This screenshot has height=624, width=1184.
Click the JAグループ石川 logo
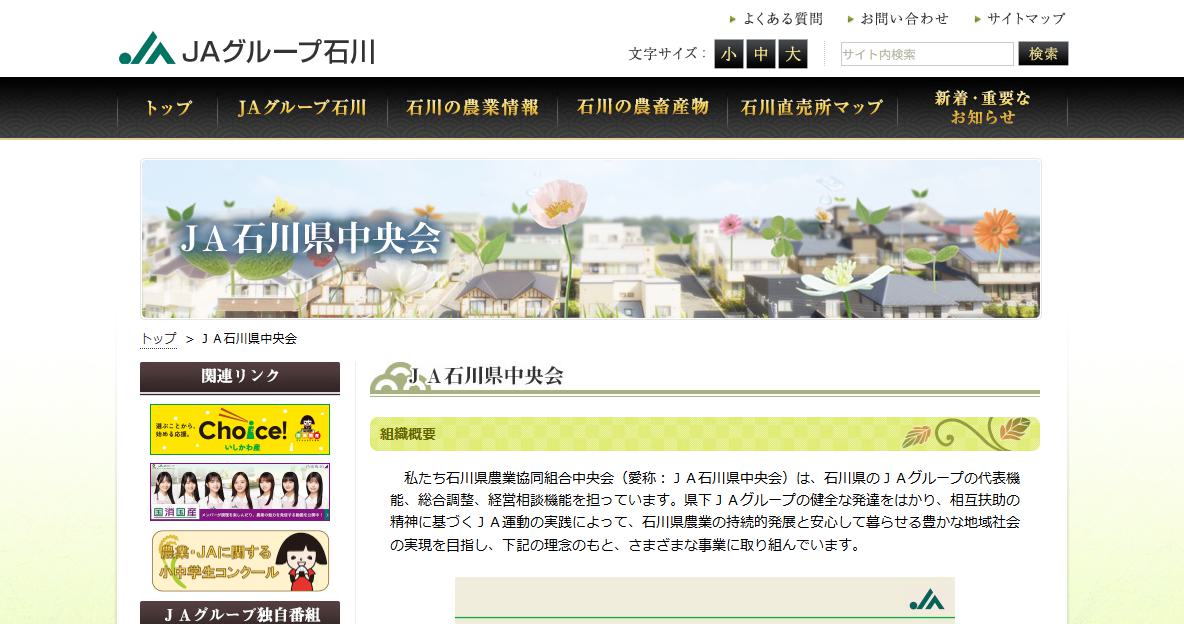(x=247, y=50)
